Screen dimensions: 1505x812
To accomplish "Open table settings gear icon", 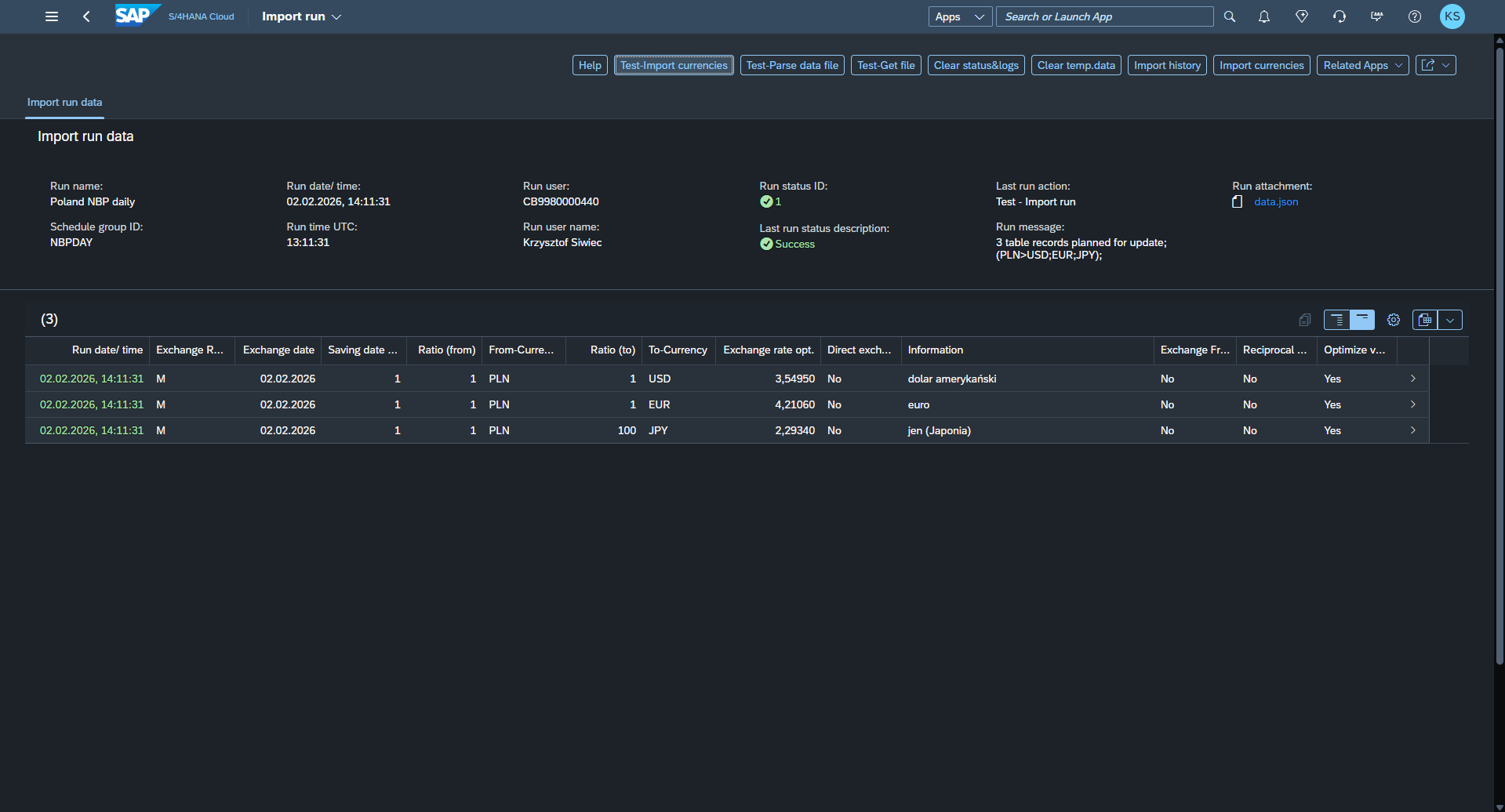I will (x=1393, y=320).
